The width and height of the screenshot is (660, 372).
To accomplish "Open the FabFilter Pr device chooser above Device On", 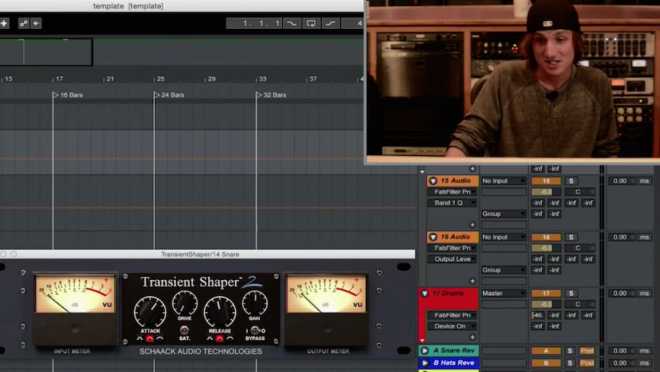I will 452,315.
